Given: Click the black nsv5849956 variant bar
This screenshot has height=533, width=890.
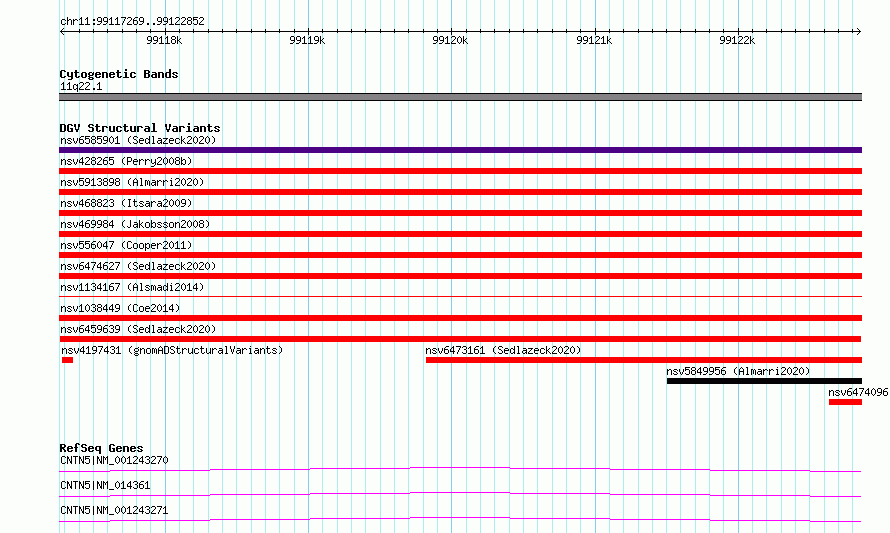Looking at the screenshot, I should coord(764,381).
